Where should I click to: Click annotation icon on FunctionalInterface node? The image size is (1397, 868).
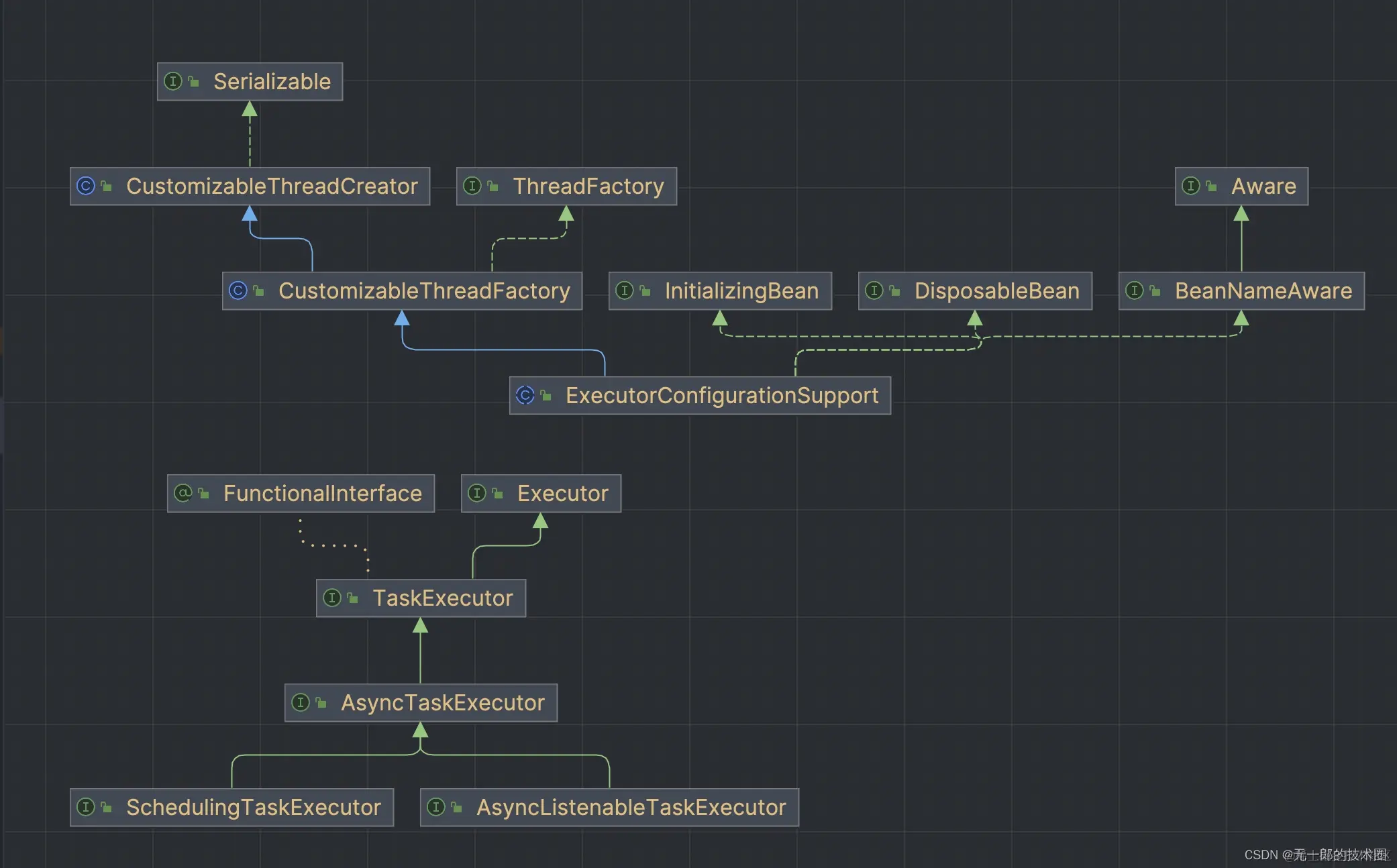(x=183, y=493)
